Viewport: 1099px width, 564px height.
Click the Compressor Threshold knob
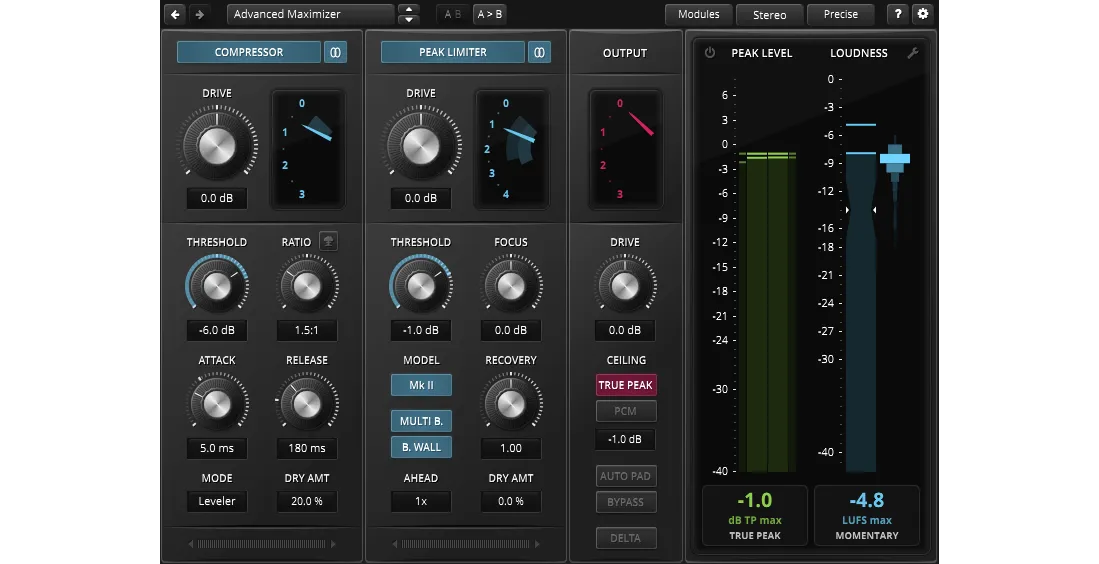(x=217, y=285)
